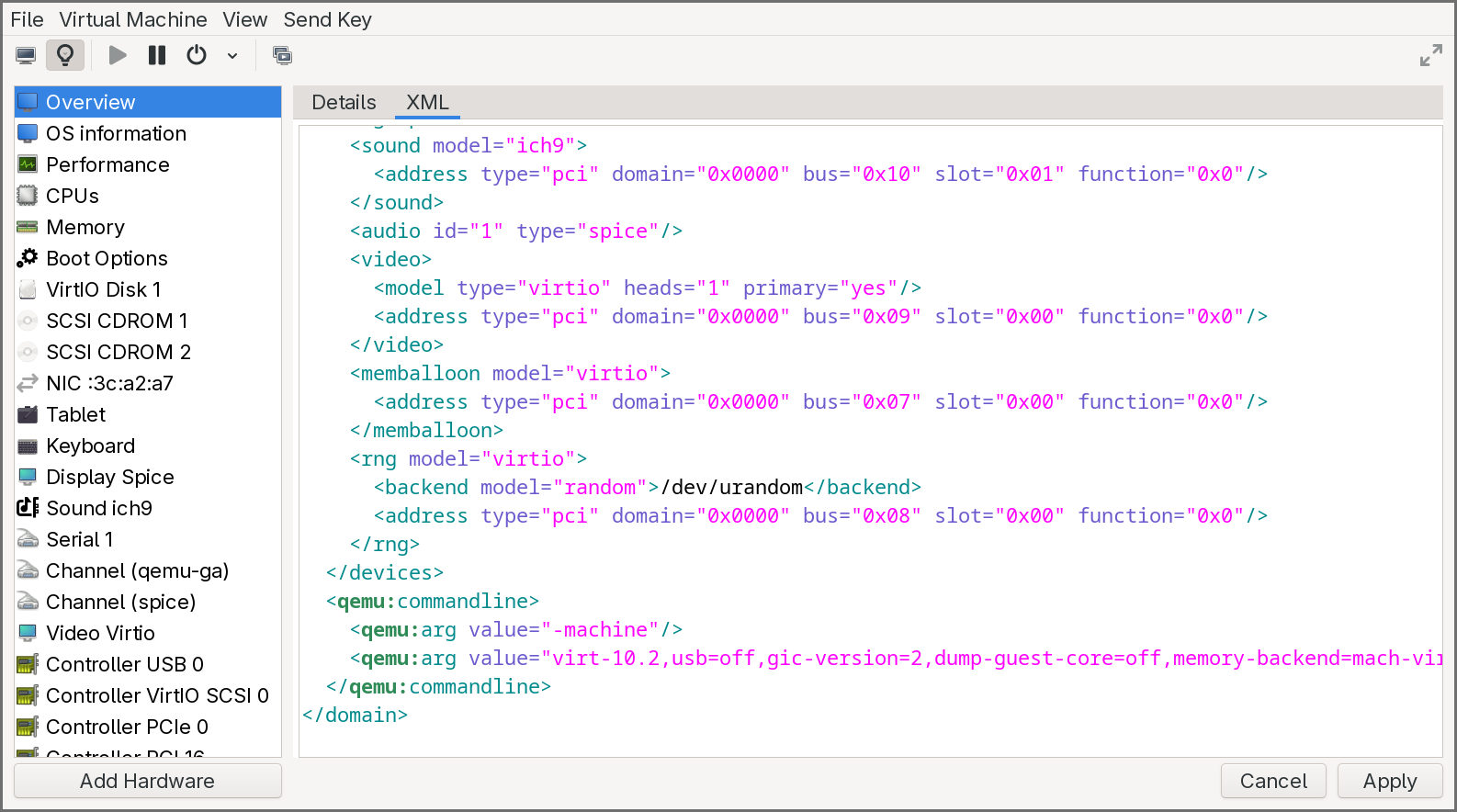The height and width of the screenshot is (812, 1457).
Task: Show the graphical console view
Action: click(x=26, y=56)
